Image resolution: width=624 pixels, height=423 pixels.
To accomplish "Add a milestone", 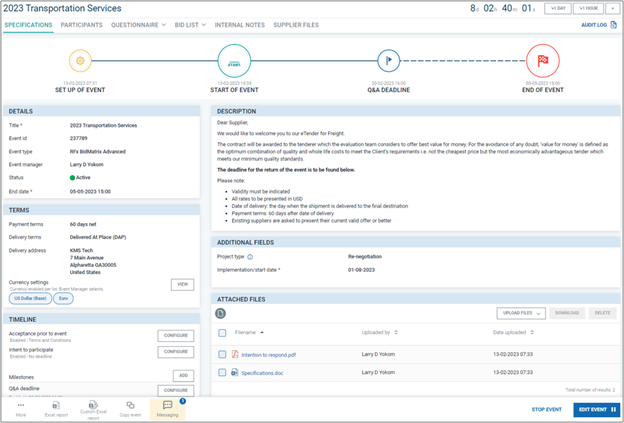I will 183,376.
